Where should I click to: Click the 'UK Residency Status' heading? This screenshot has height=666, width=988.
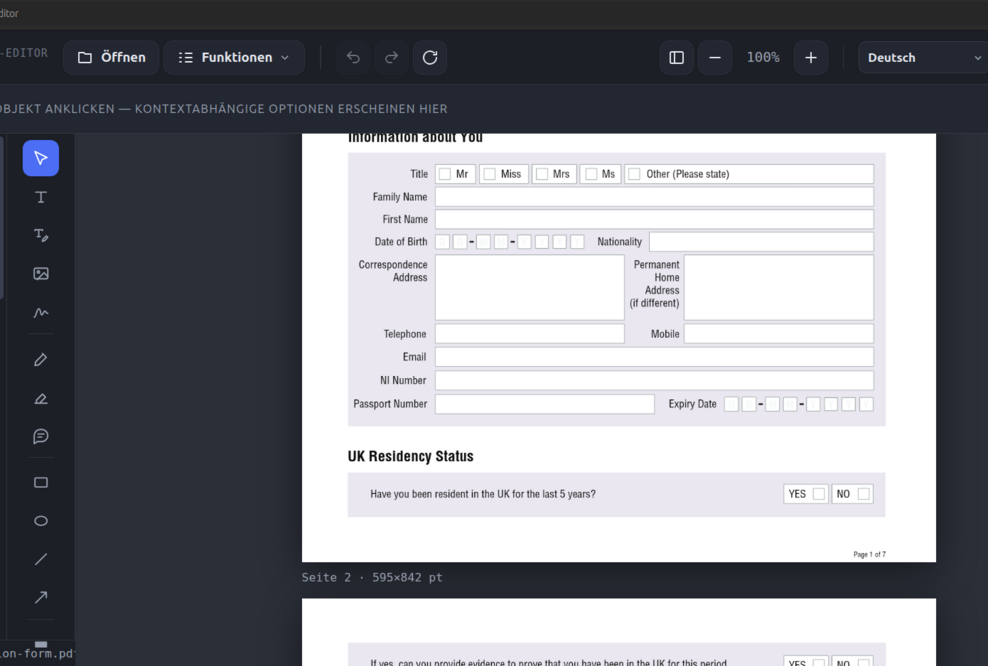(x=410, y=456)
